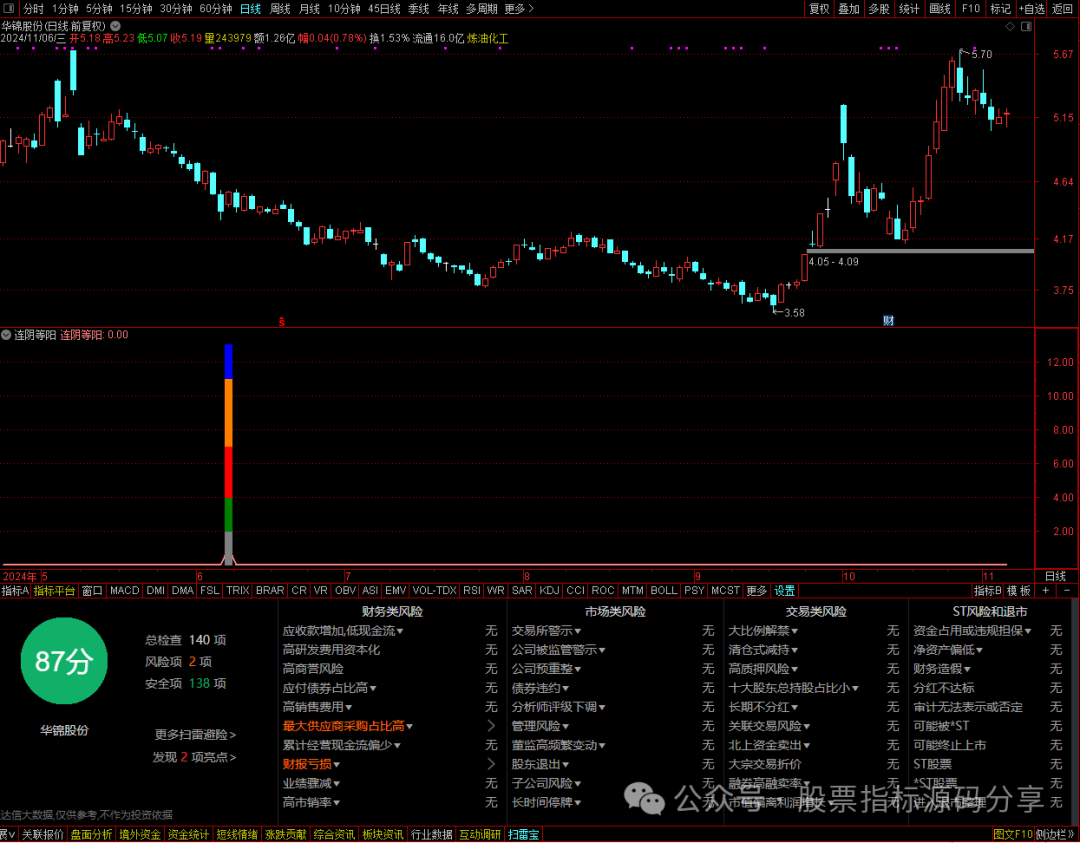The image size is (1080, 843).
Task: Select the 日线 daily period
Action: [250, 9]
